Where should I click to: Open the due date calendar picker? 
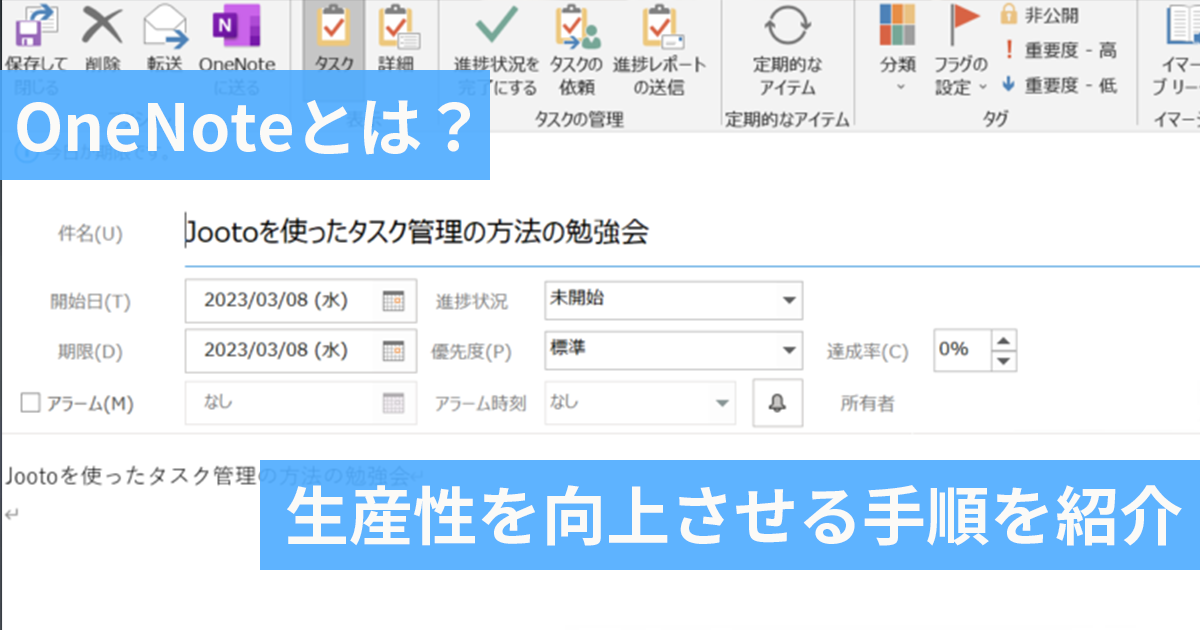pos(394,351)
